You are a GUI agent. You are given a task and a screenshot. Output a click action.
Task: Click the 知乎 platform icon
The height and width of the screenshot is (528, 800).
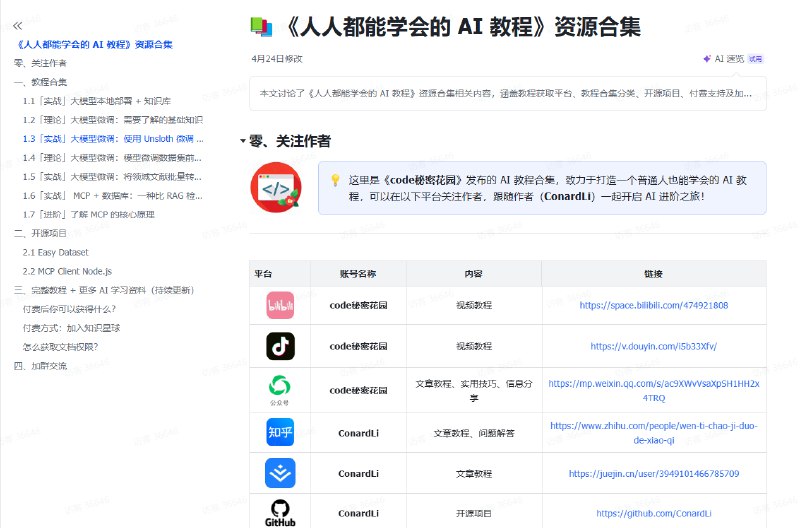point(280,433)
